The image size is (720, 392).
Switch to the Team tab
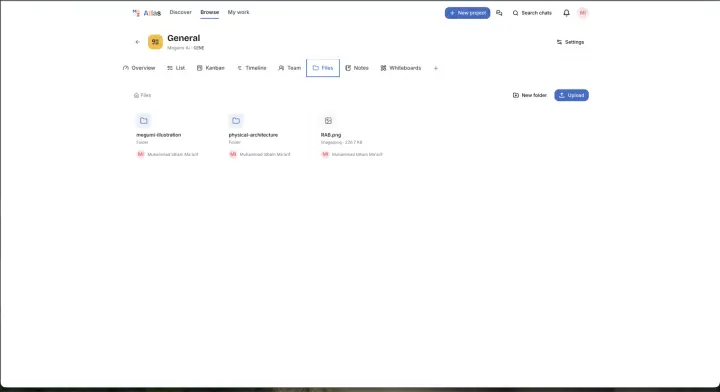(290, 68)
